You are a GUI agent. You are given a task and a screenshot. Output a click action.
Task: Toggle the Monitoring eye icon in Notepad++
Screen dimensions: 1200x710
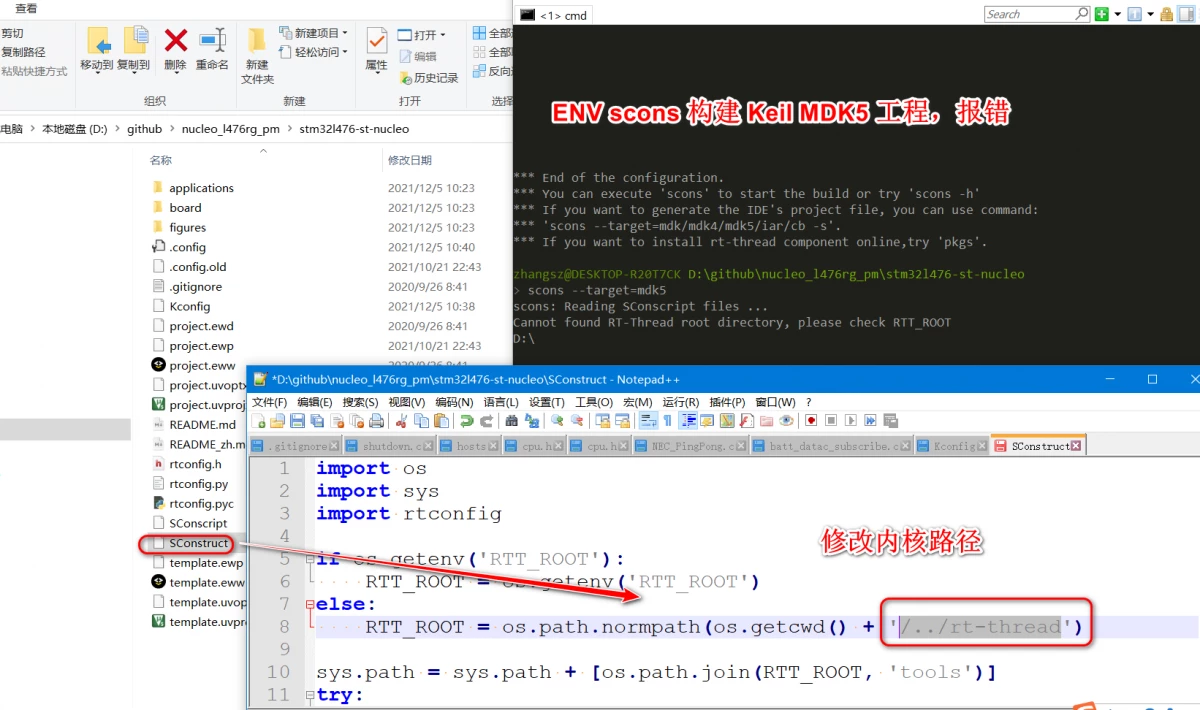[x=787, y=421]
